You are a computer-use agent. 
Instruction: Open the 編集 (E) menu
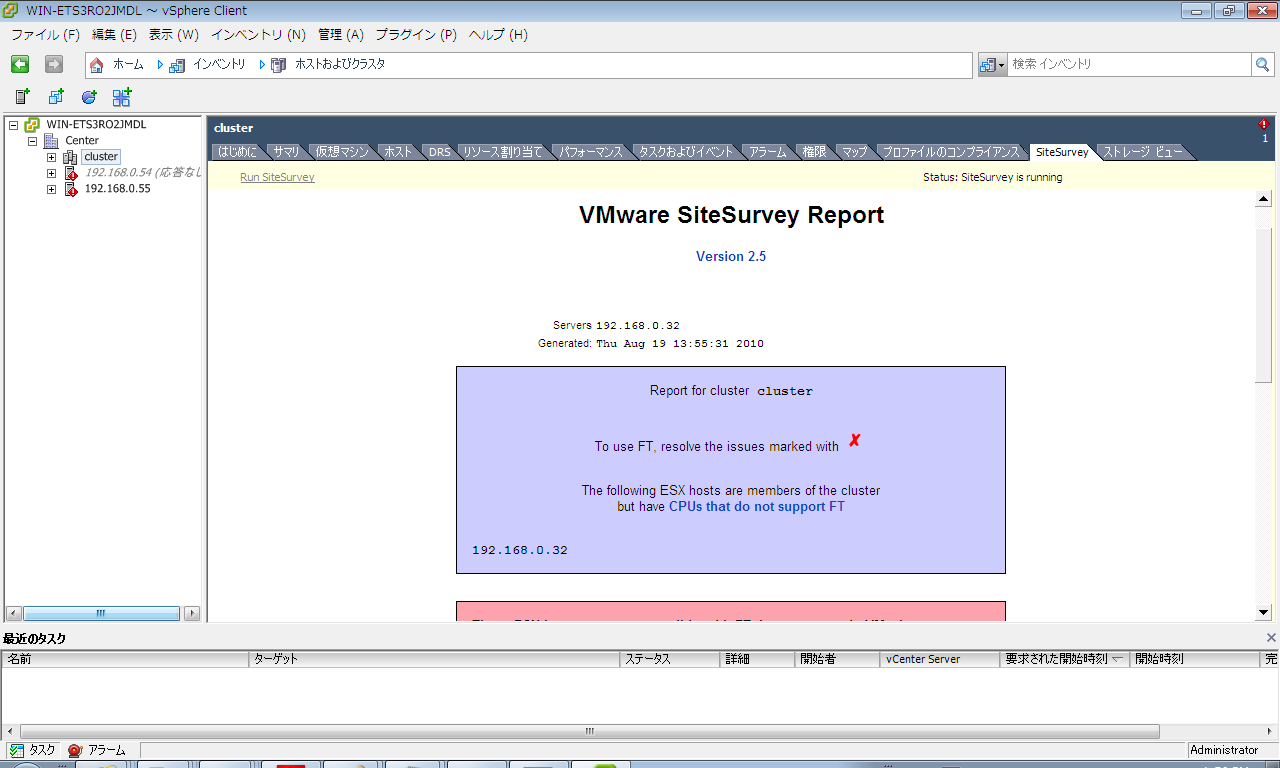point(114,35)
